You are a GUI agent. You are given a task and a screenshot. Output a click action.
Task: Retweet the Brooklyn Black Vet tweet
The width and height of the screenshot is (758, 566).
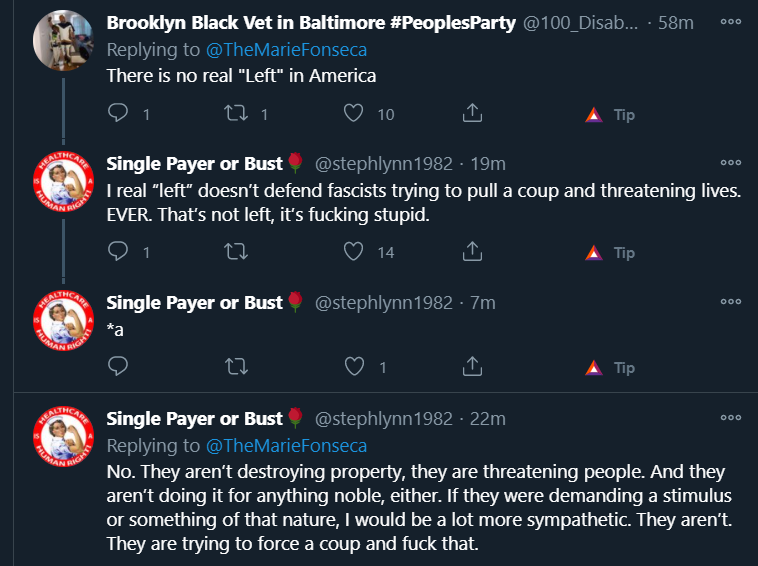[x=236, y=113]
